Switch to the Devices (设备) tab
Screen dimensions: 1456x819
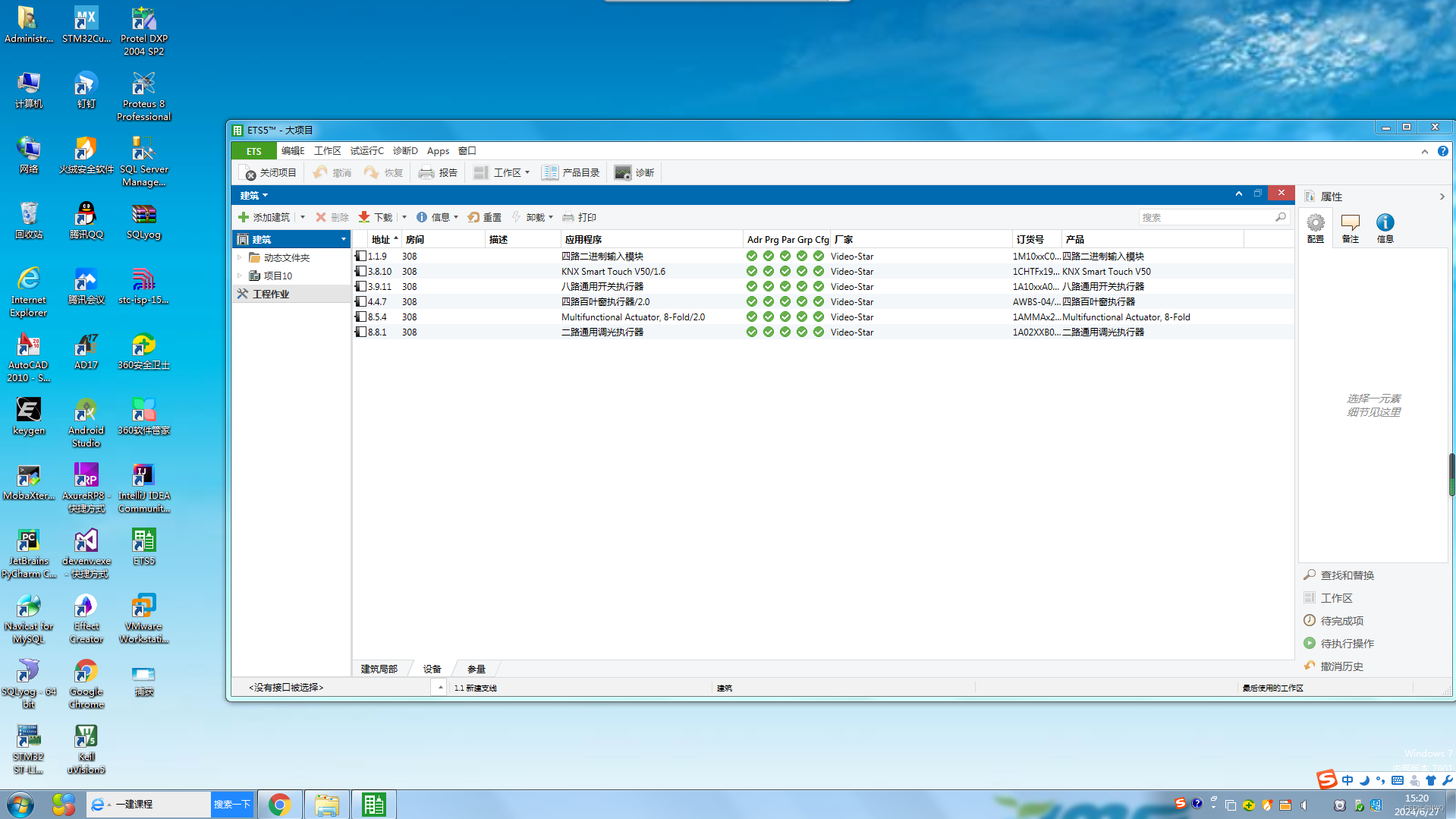[432, 669]
